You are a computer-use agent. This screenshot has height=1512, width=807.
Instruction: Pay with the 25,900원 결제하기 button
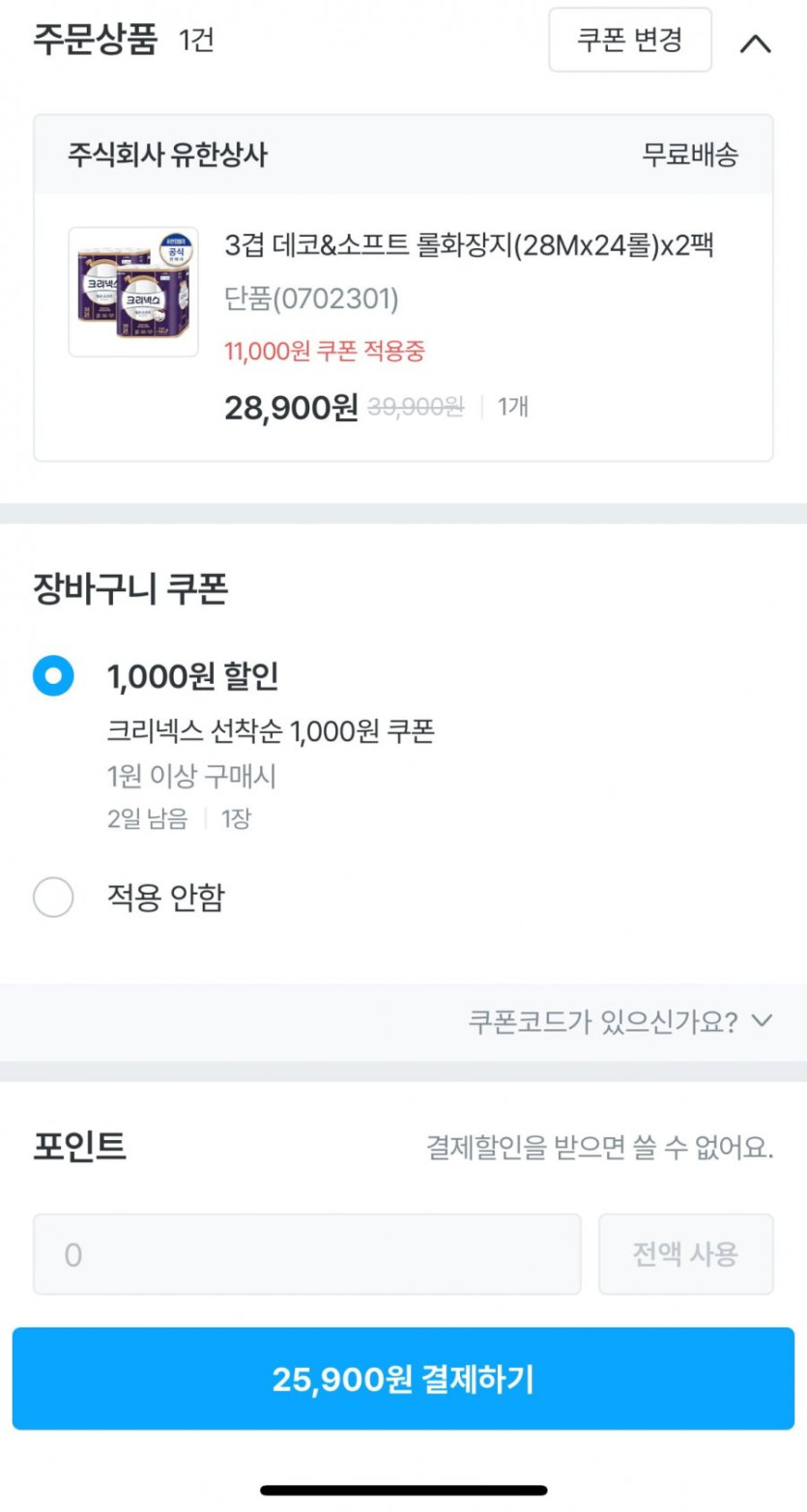[403, 1379]
